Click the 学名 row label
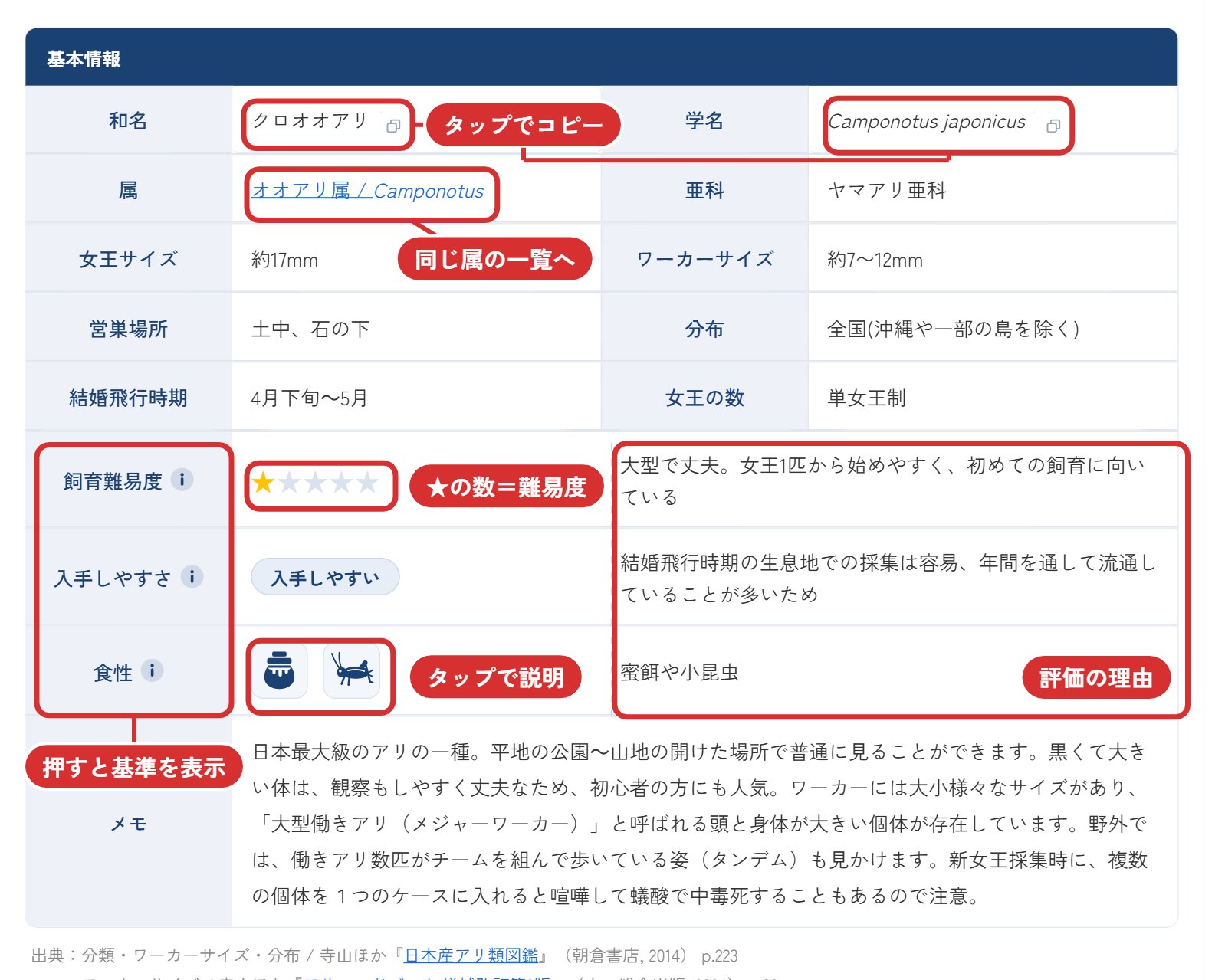 [x=704, y=120]
